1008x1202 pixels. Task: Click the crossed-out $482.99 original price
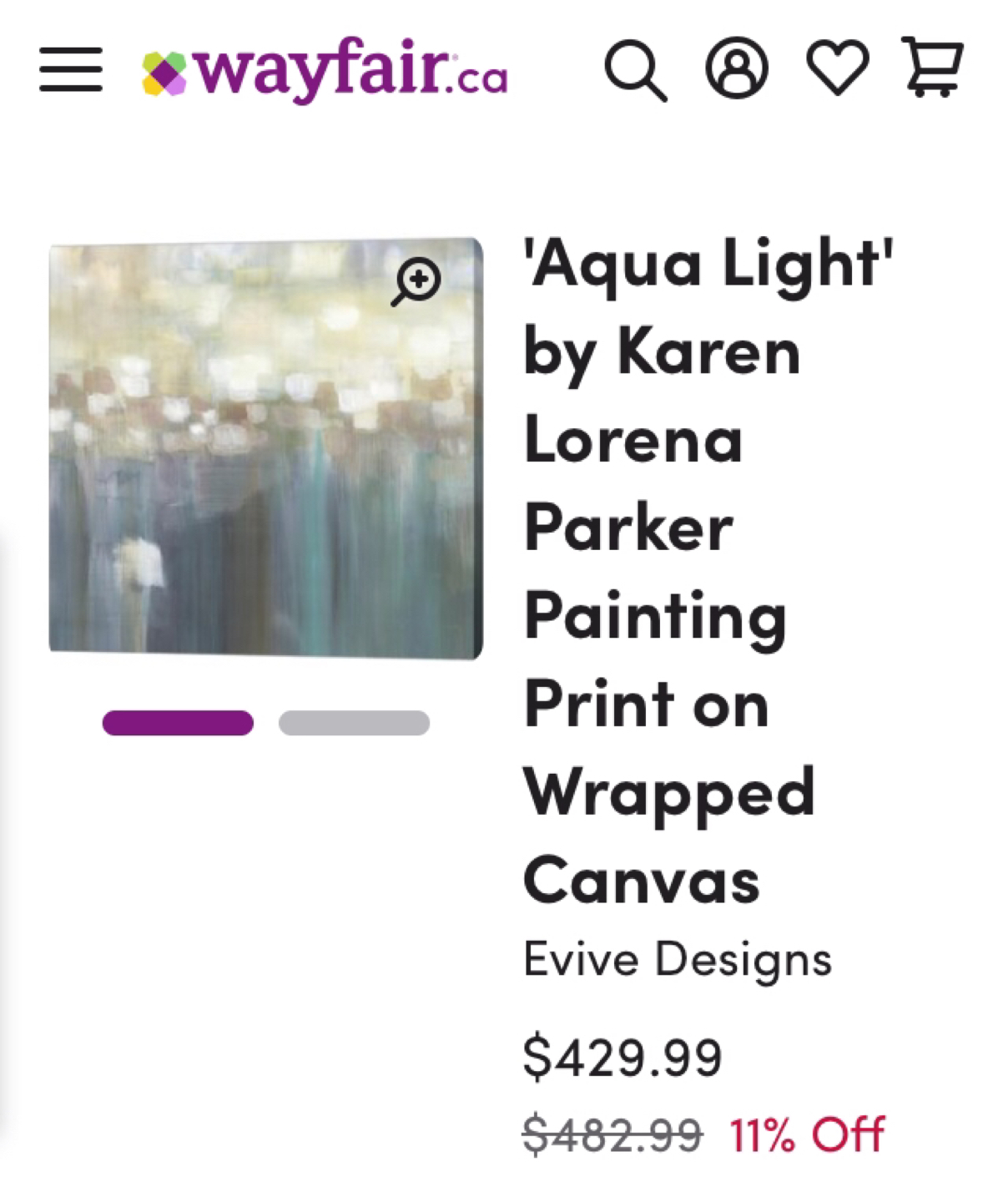click(x=612, y=1135)
